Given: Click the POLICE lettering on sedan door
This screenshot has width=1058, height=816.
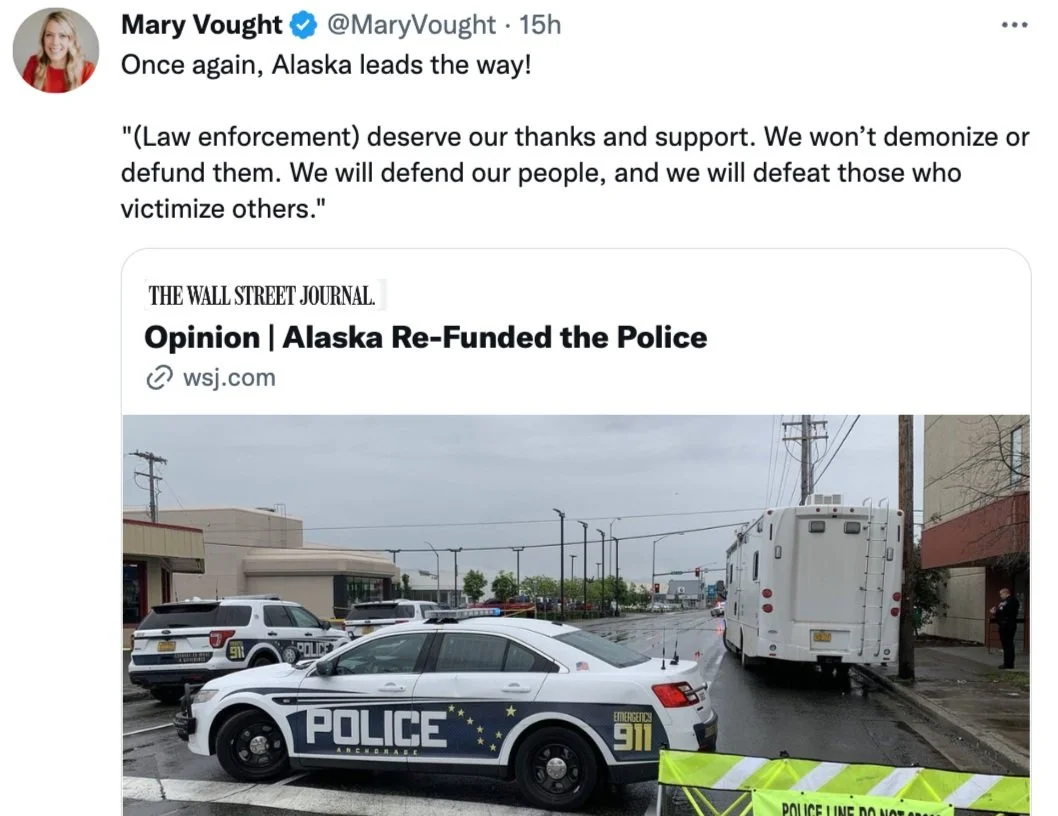Looking at the screenshot, I should (375, 728).
